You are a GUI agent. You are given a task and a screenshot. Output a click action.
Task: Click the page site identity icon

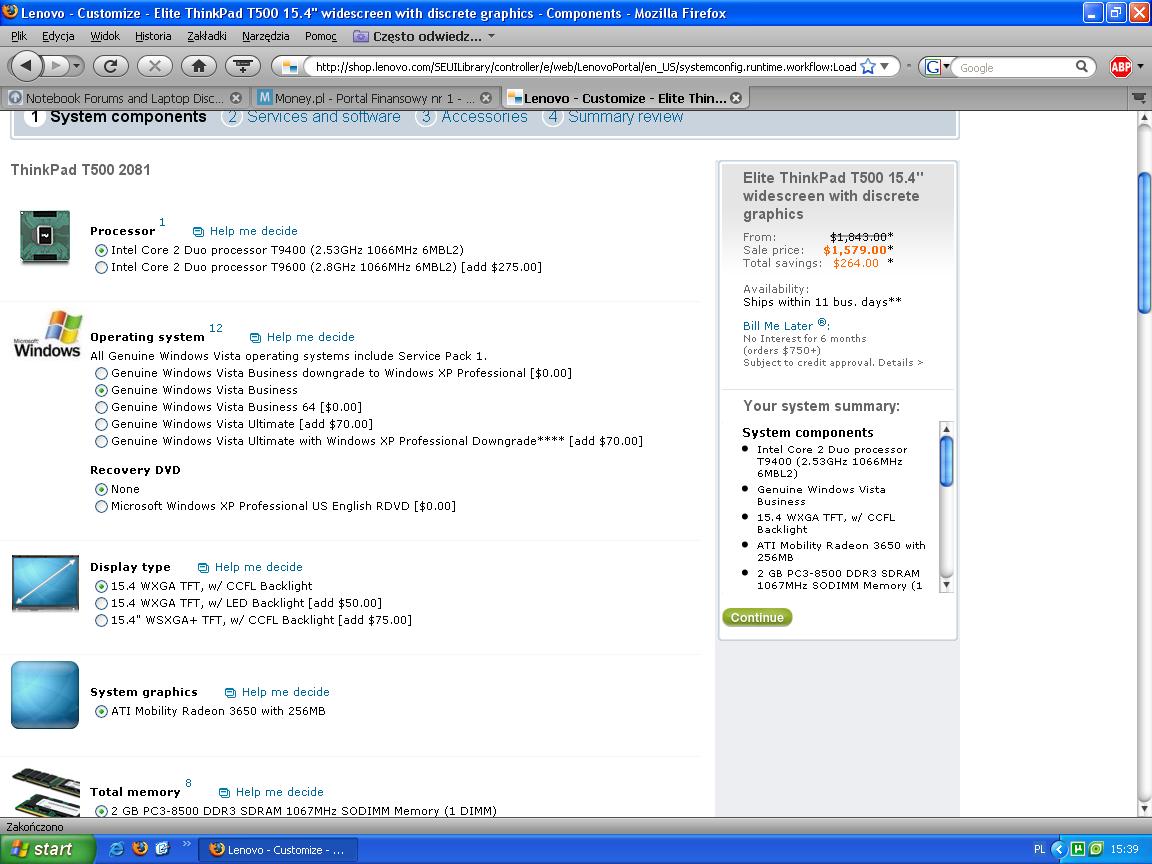coord(290,67)
